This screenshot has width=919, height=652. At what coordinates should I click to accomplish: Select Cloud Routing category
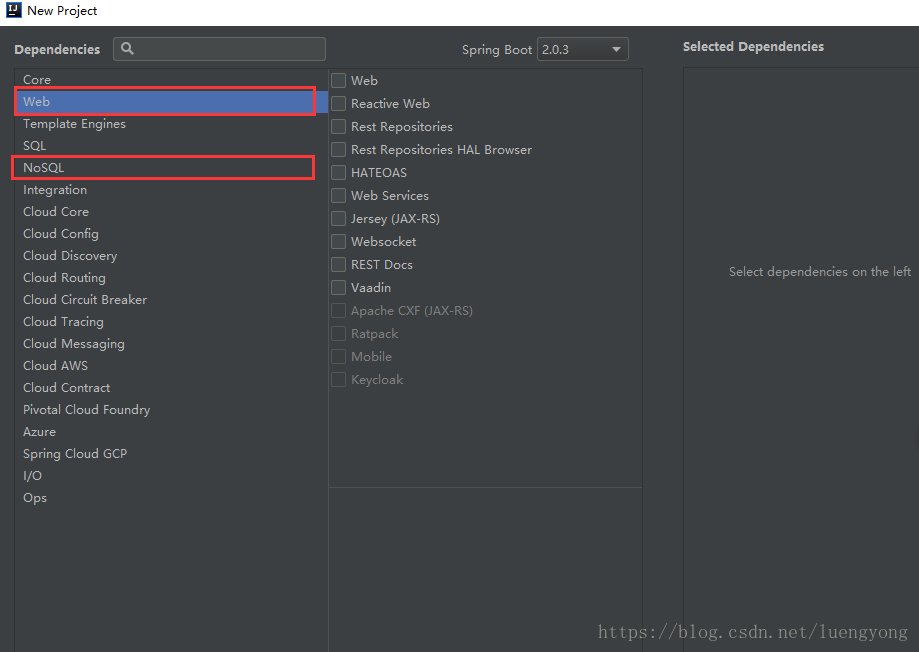click(171, 277)
